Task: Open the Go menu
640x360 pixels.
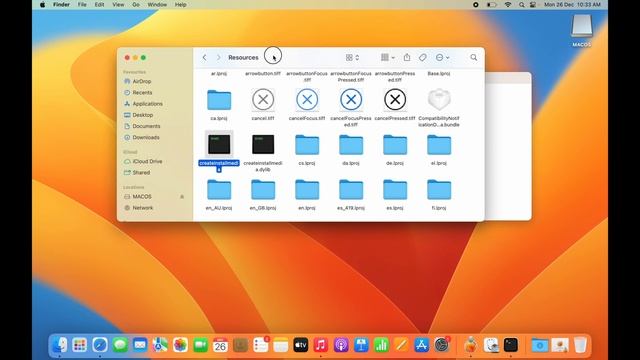Action: (x=136, y=4)
